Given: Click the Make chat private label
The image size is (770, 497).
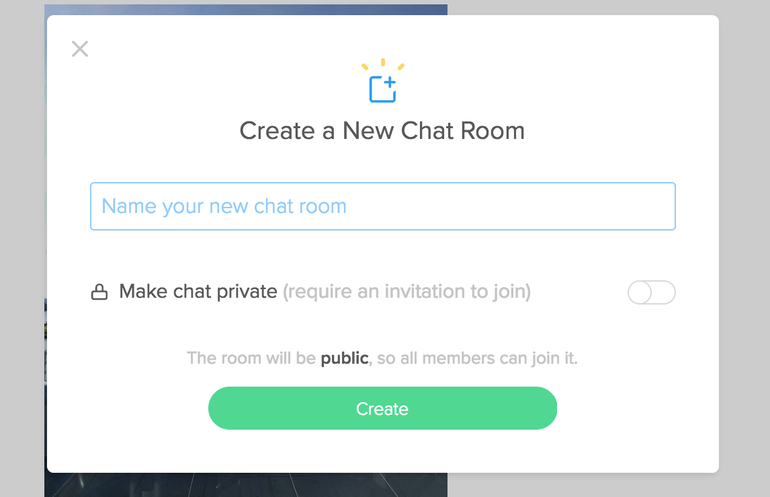Looking at the screenshot, I should click(x=198, y=292).
